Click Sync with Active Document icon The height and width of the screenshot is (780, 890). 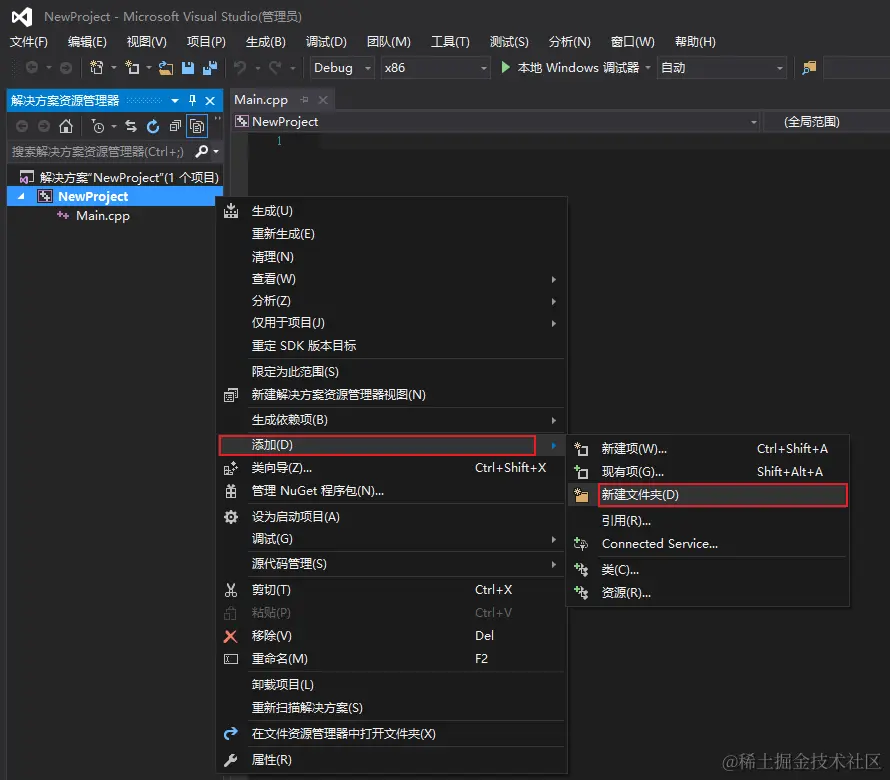(x=131, y=126)
